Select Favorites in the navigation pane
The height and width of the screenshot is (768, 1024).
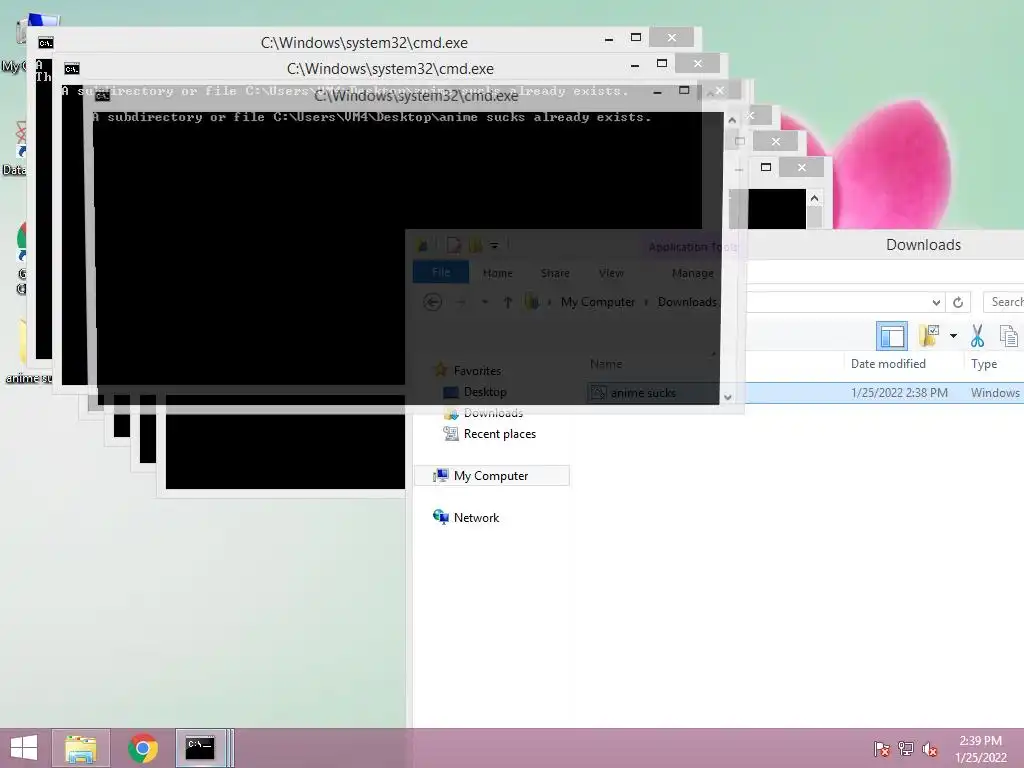coord(477,371)
